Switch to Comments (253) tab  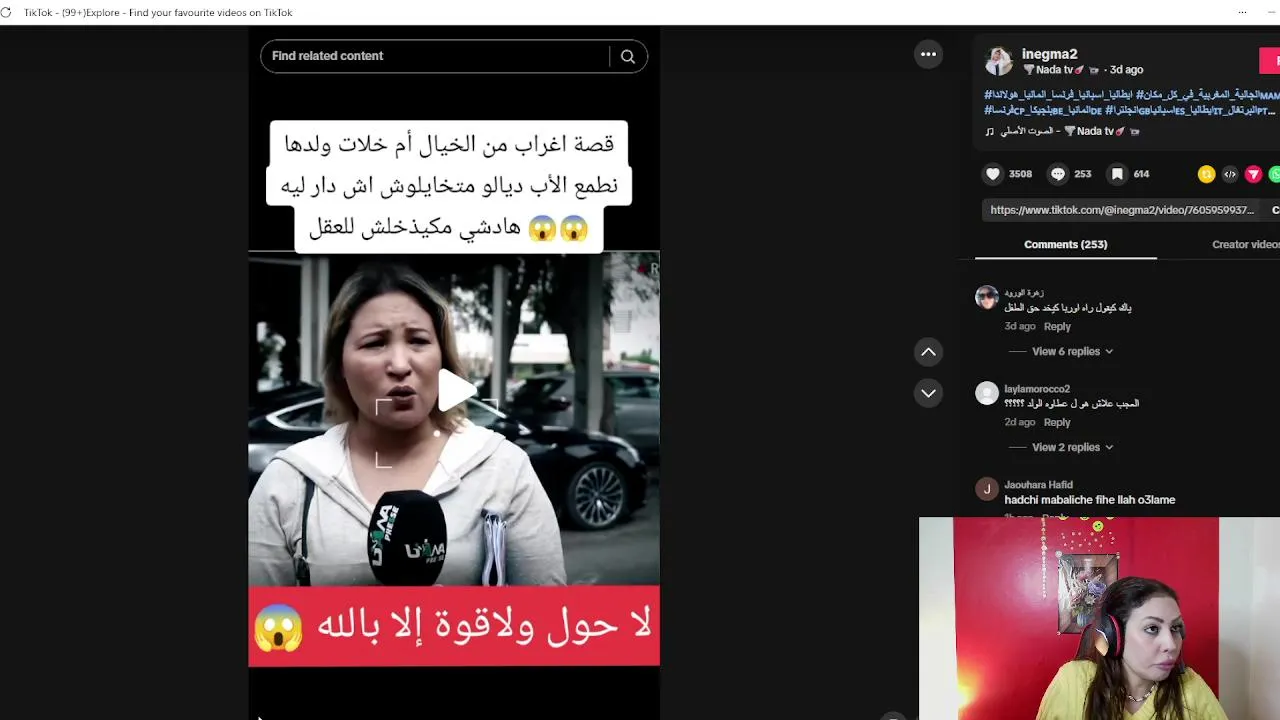(x=1065, y=244)
